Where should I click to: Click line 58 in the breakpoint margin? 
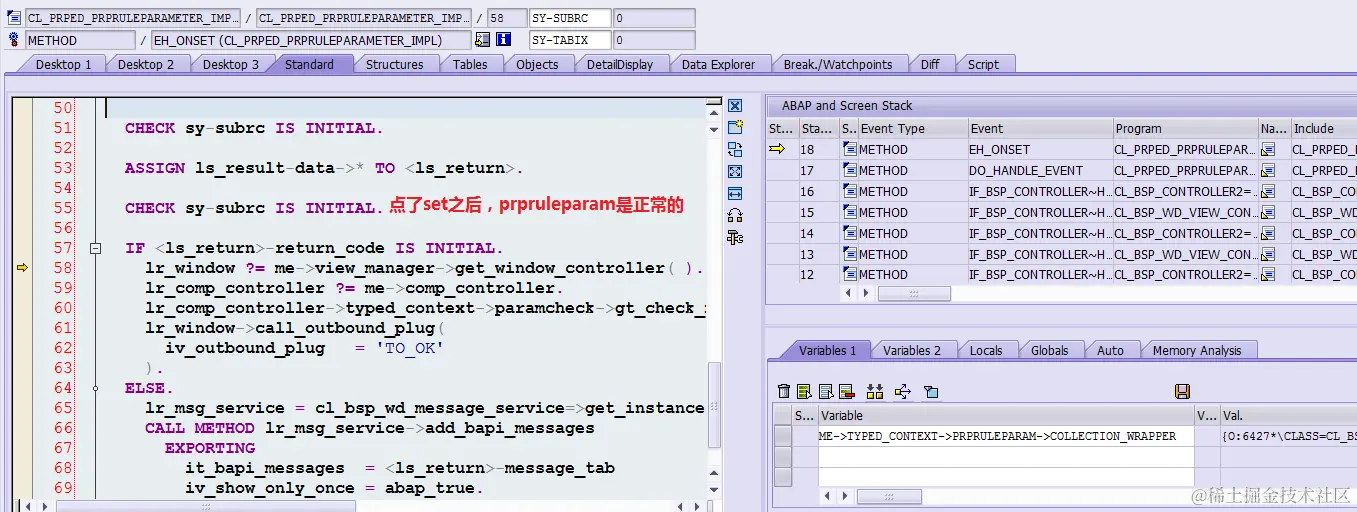22,268
